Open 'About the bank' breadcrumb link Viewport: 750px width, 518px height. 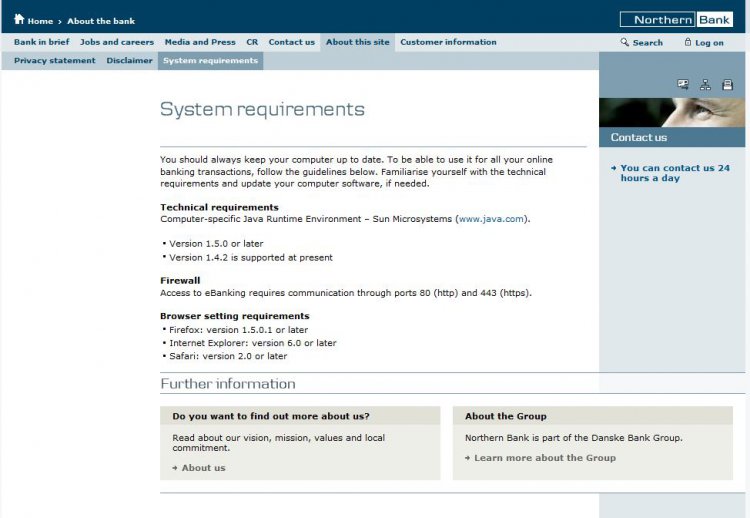coord(101,21)
